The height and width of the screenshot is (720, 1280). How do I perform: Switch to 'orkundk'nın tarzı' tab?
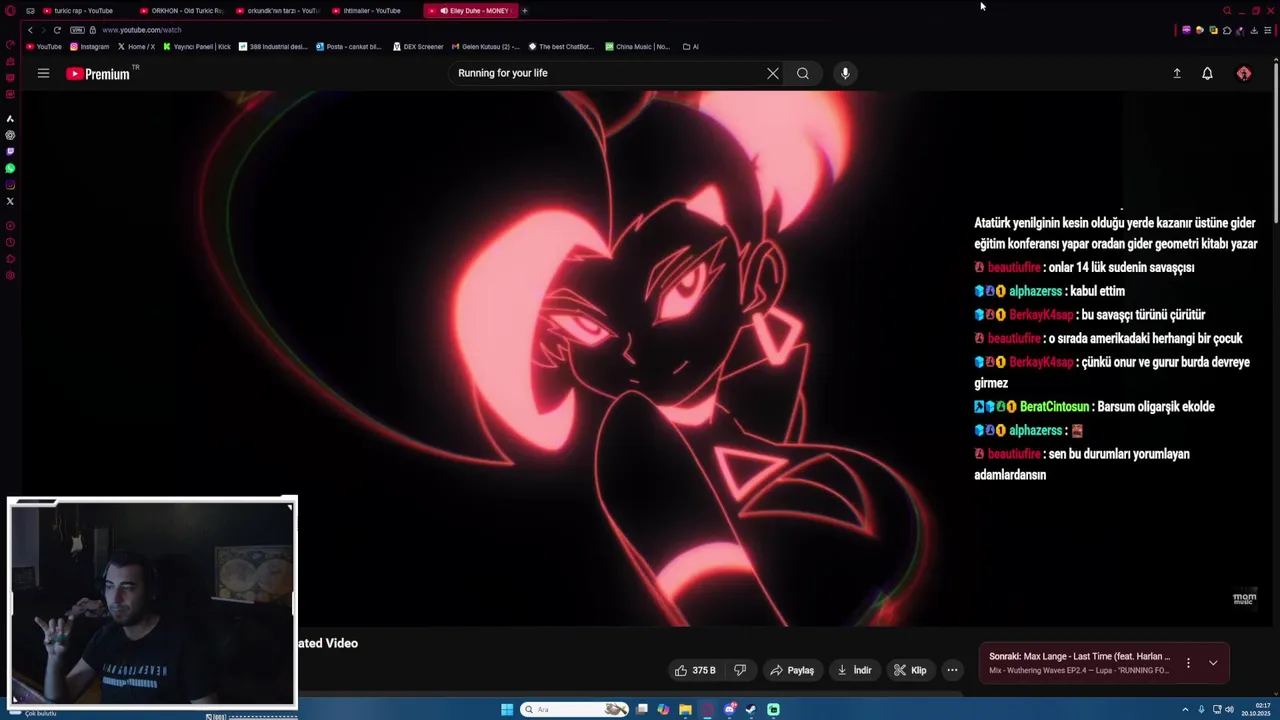[x=277, y=11]
